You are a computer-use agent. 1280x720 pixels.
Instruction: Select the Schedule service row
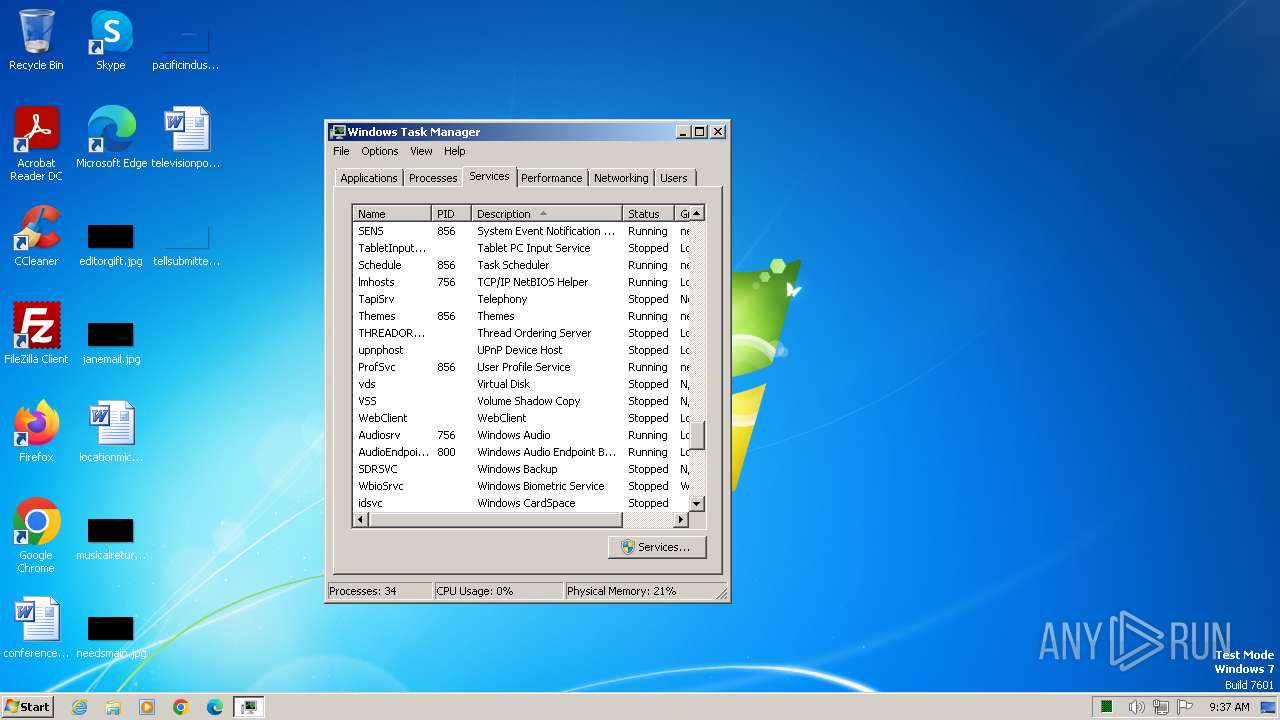[x=521, y=265]
